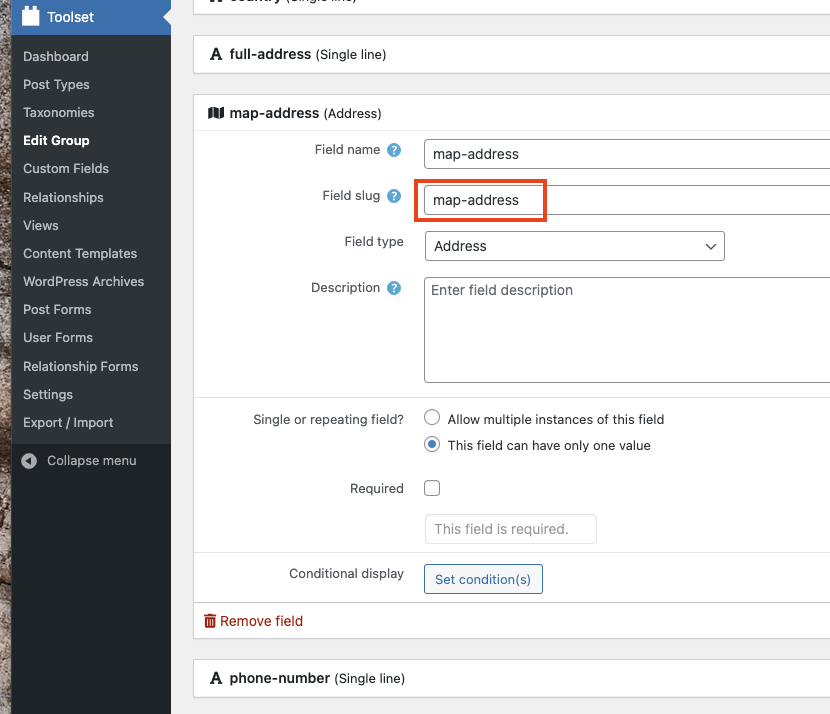Click the map icon beside map-address heading

[x=216, y=113]
